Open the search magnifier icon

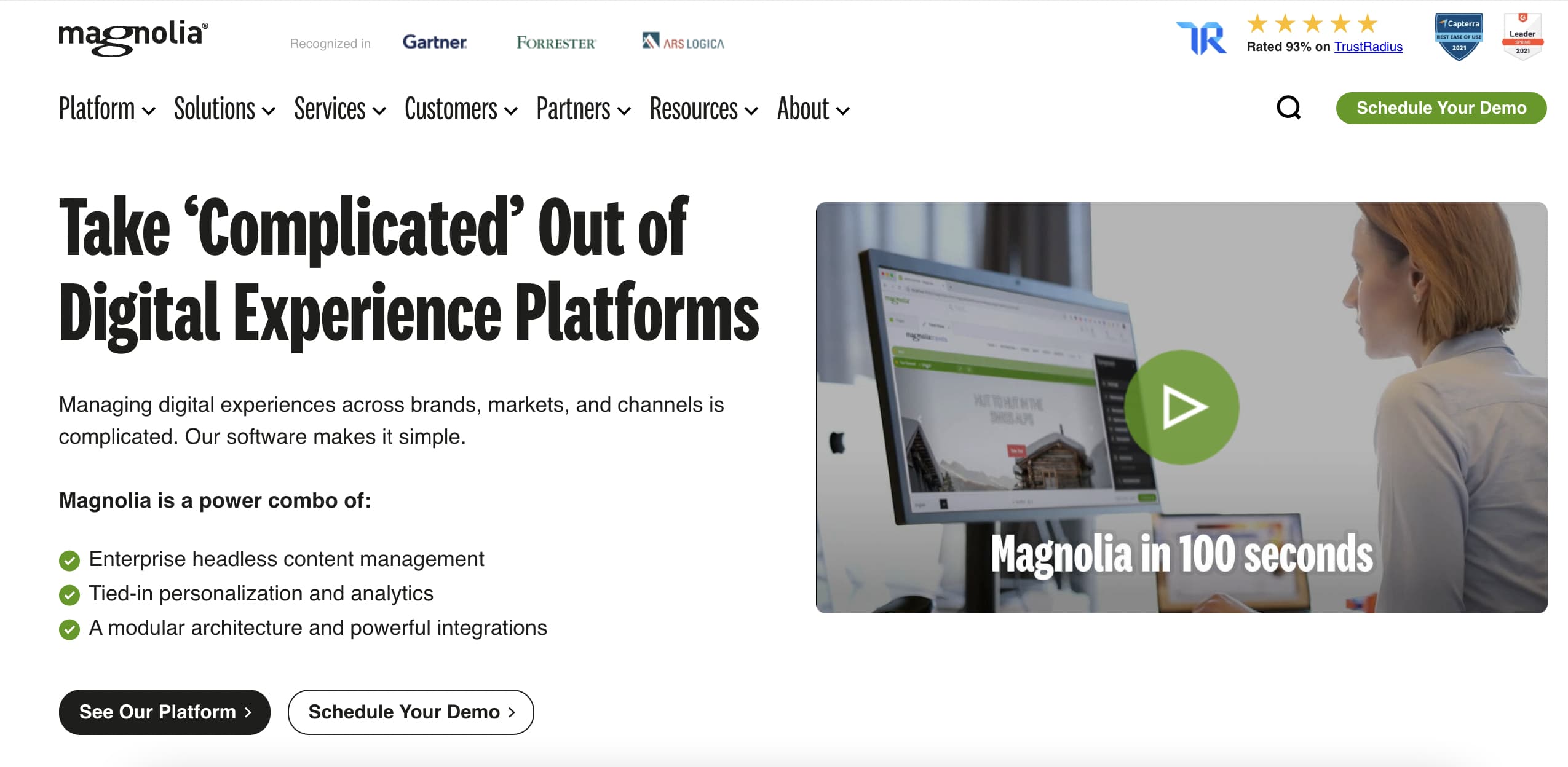tap(1289, 108)
